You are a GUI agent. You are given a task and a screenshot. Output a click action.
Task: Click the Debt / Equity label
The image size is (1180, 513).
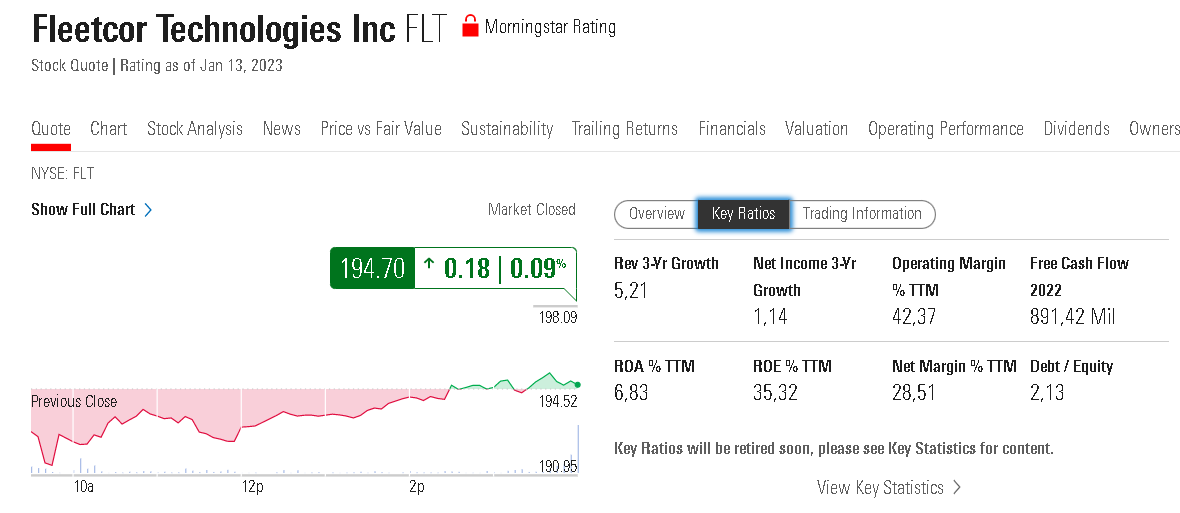[1071, 367]
